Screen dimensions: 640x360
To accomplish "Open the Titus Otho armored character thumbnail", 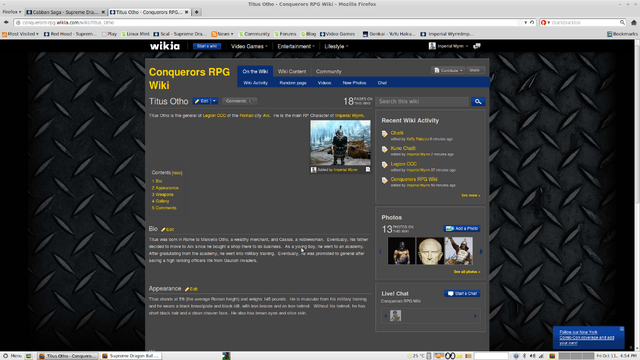I will coord(340,143).
